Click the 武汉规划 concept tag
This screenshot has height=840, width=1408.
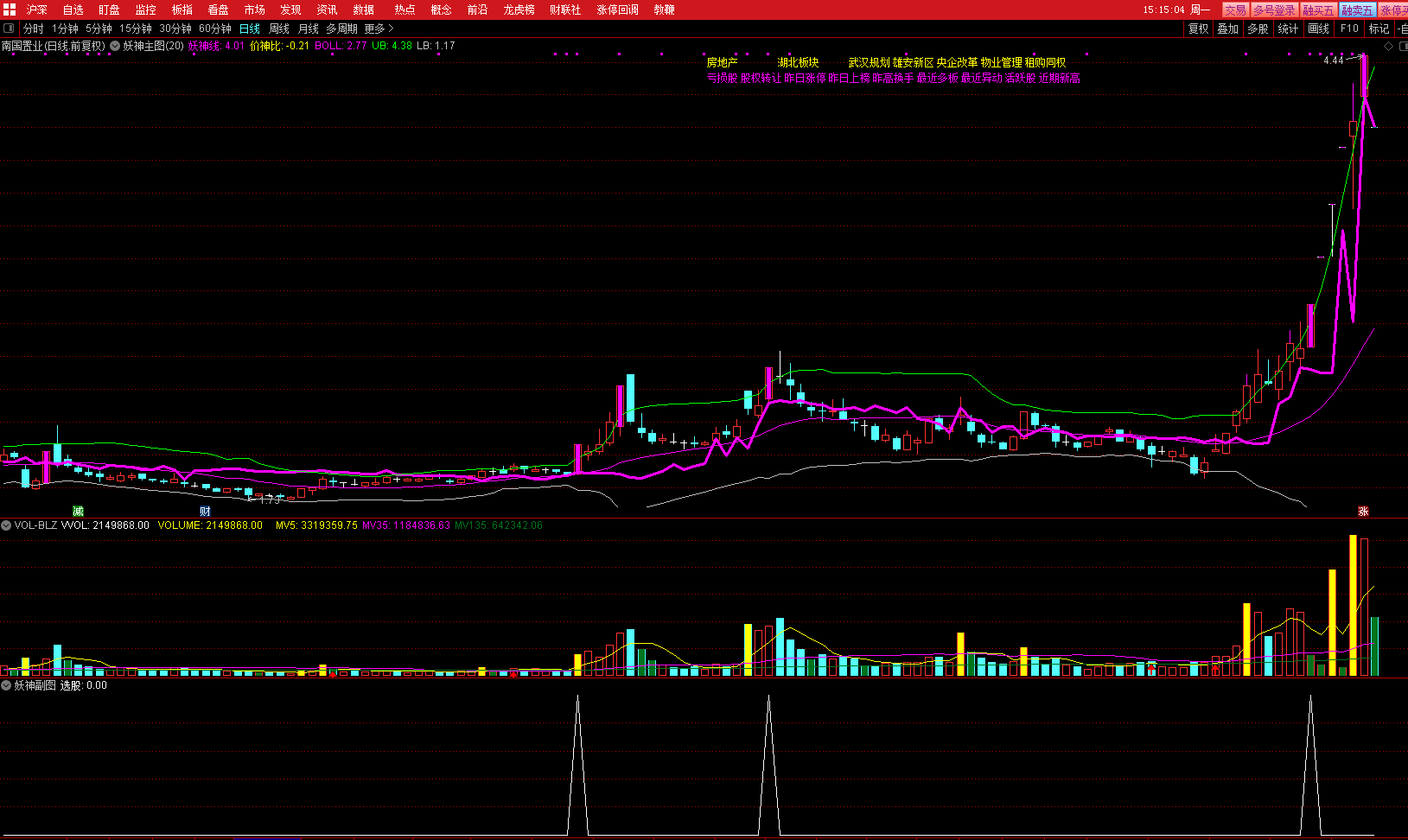pyautogui.click(x=869, y=62)
